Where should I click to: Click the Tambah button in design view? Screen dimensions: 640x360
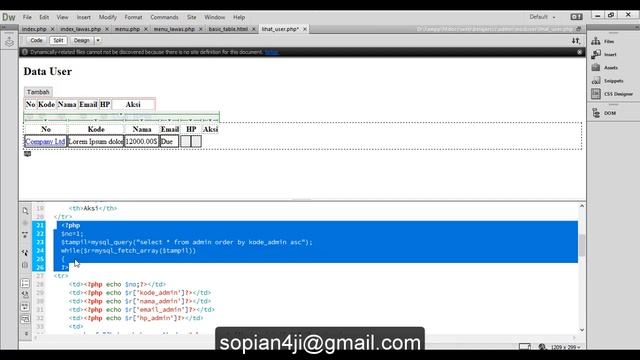coord(38,92)
